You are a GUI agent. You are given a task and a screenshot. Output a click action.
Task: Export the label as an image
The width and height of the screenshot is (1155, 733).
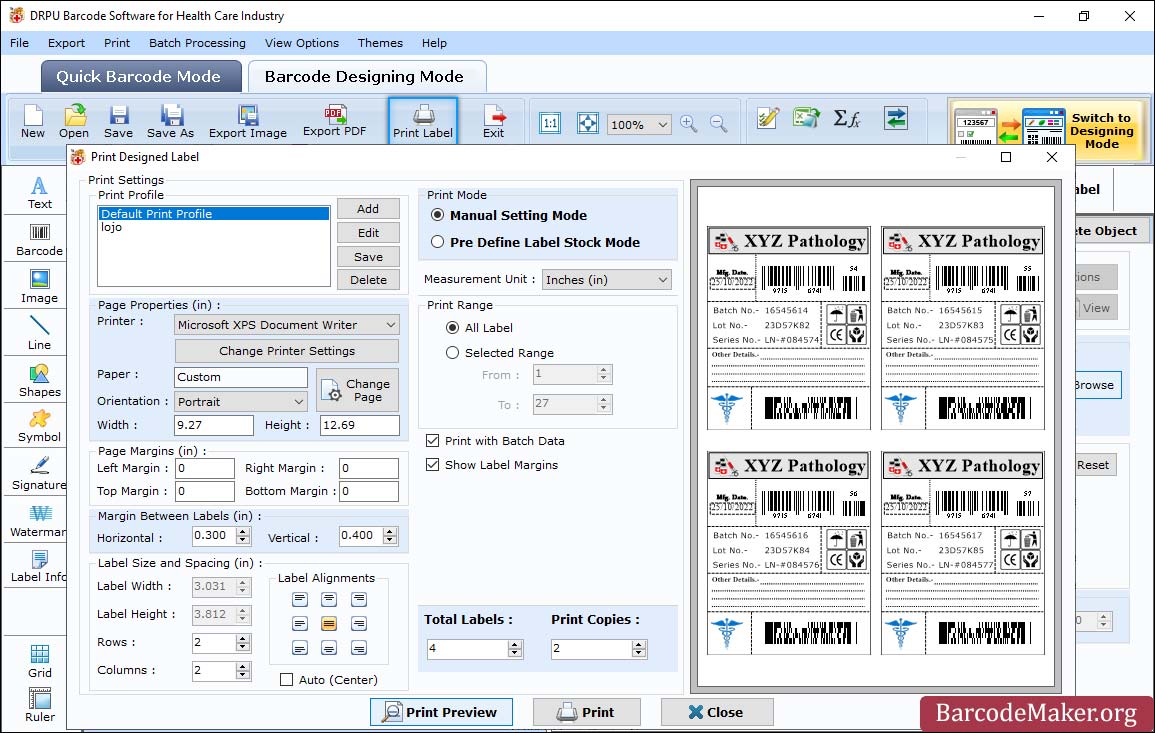[248, 121]
